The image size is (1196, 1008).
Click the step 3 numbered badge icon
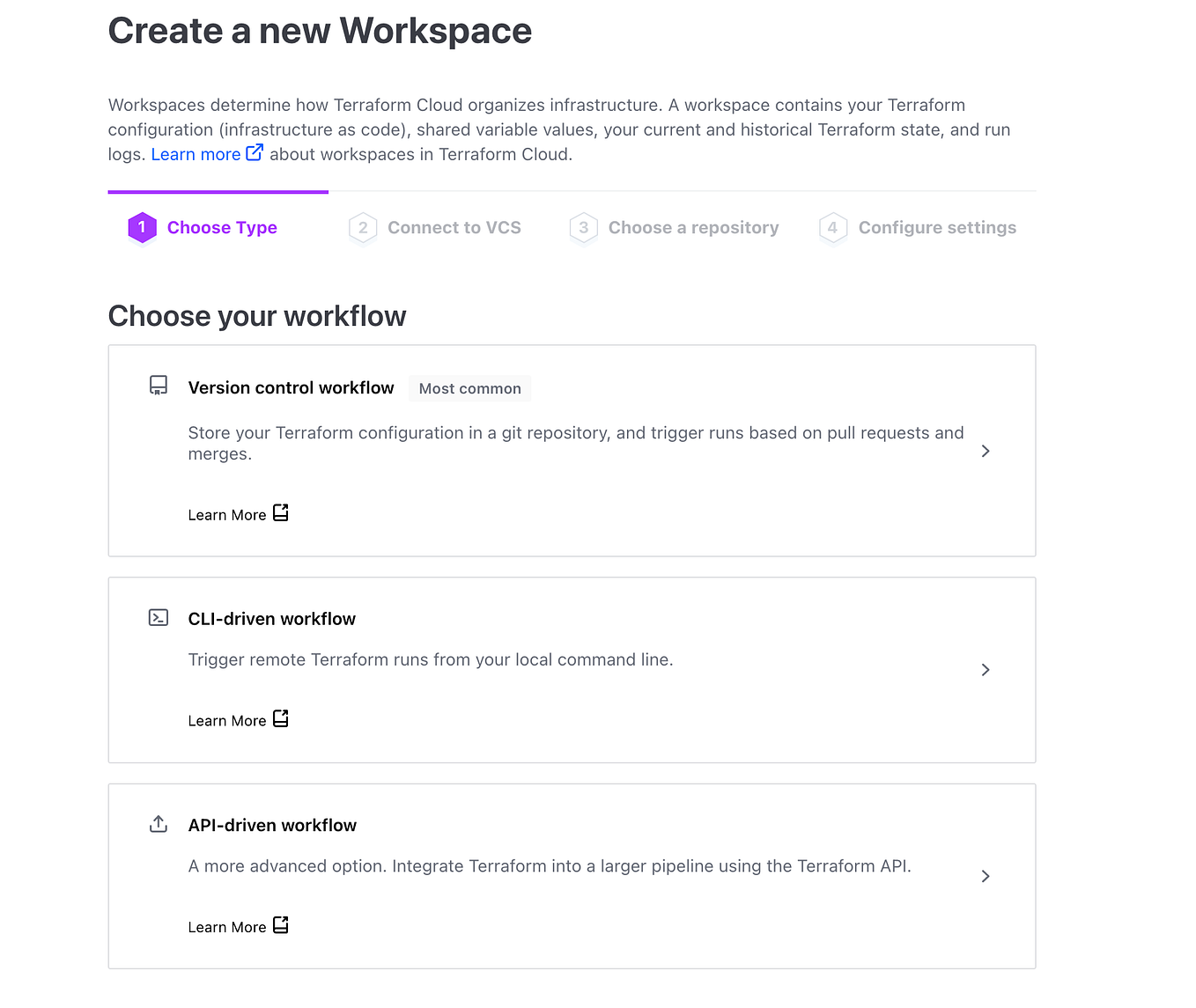(583, 227)
